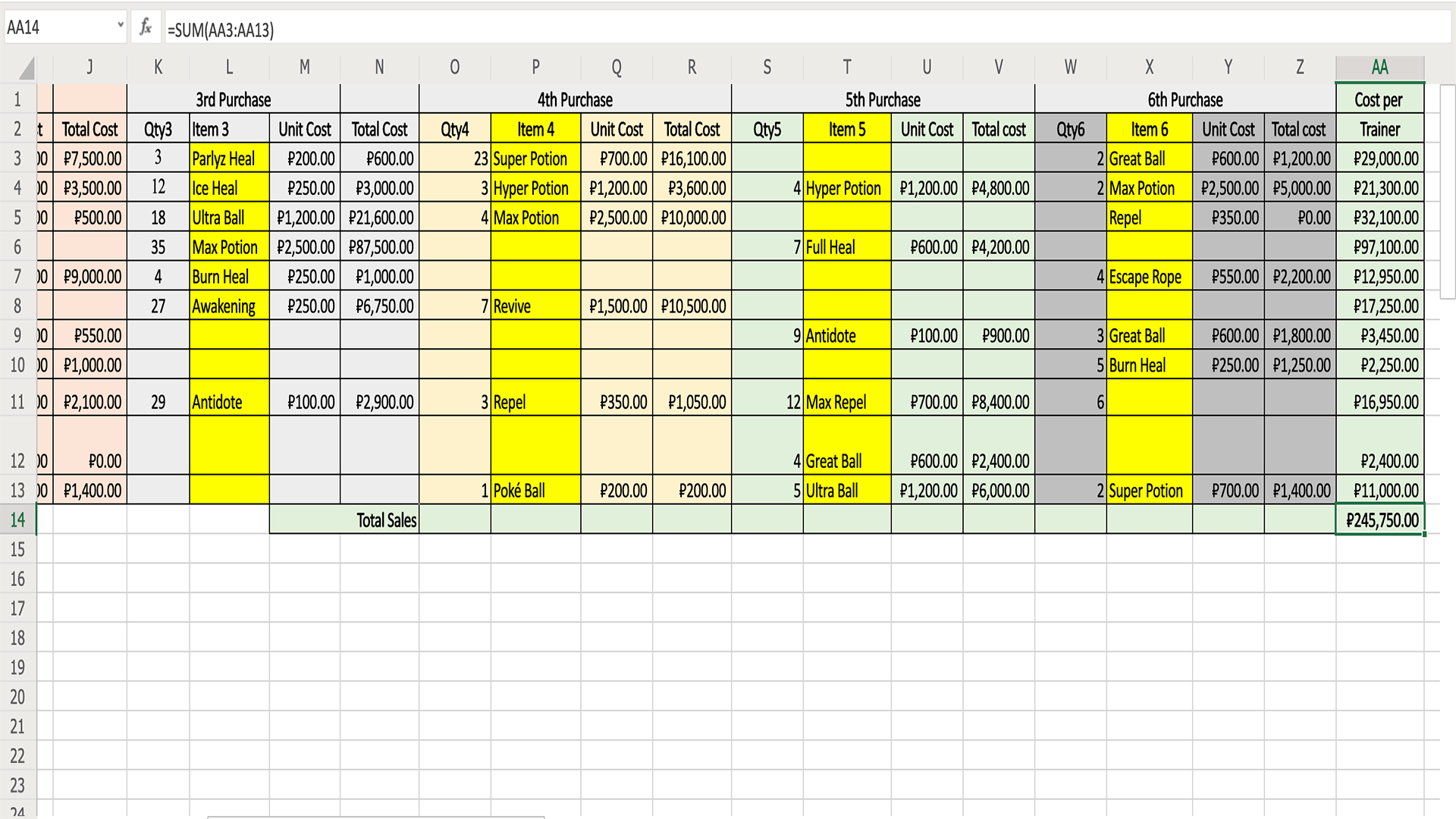Viewport: 1456px width, 819px height.
Task: Select column T header
Action: tap(846, 67)
